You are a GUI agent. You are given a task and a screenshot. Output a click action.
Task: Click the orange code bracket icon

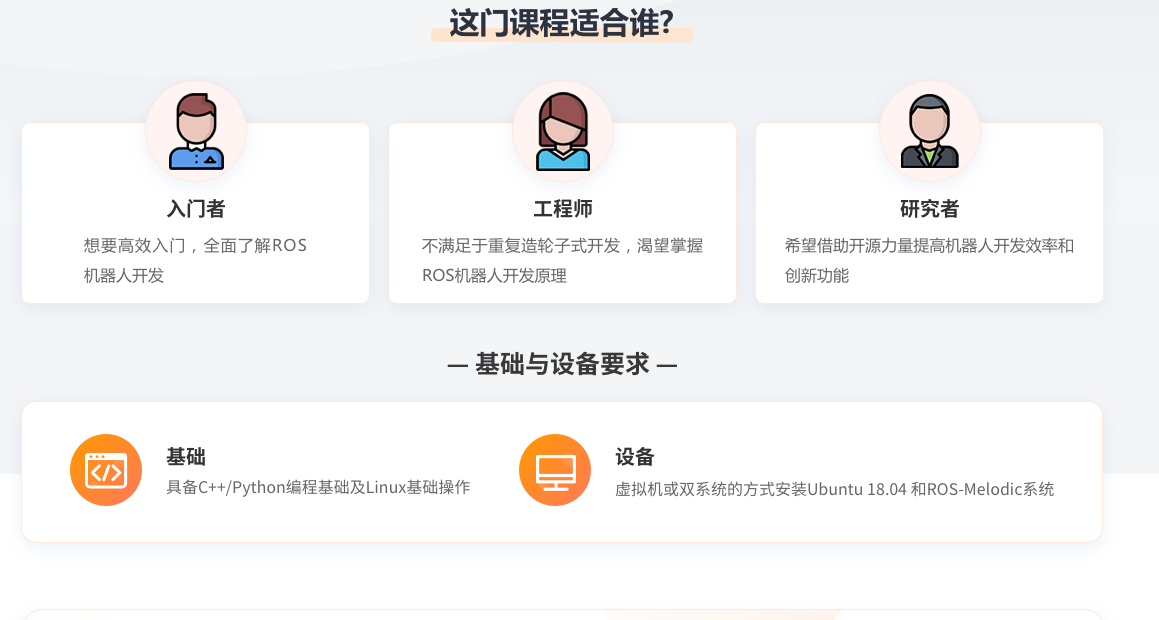click(106, 470)
